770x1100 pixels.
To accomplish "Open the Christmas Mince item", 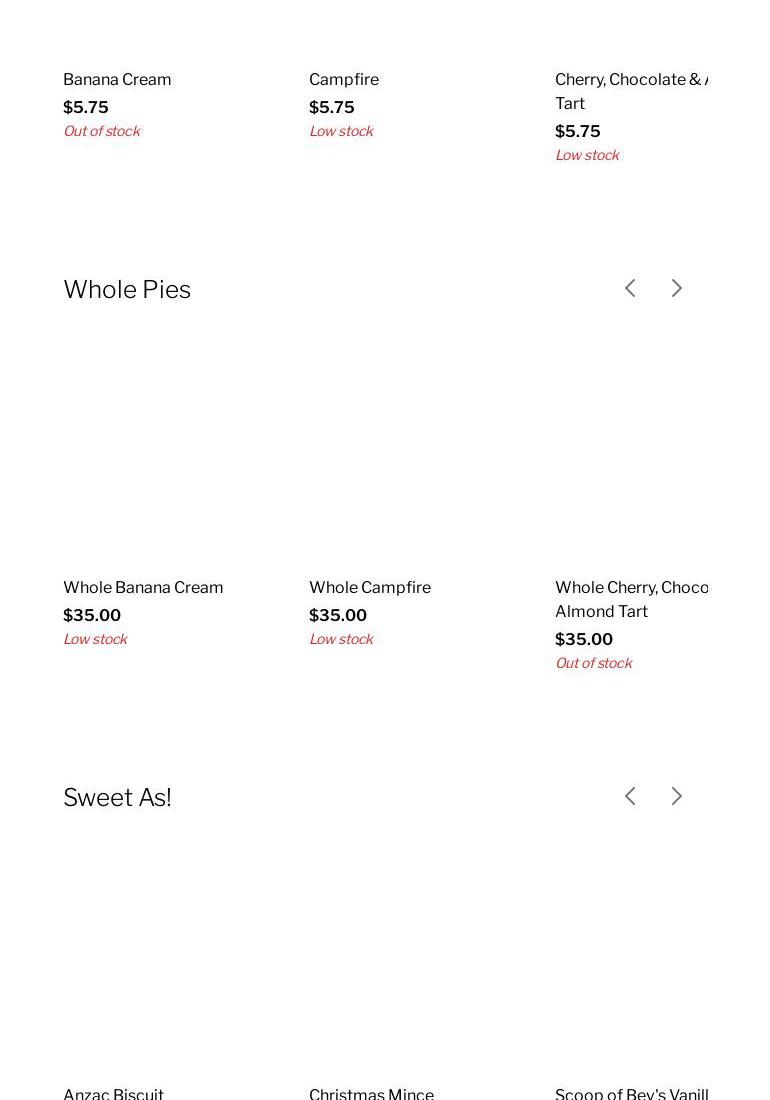I will click(x=371, y=1093).
